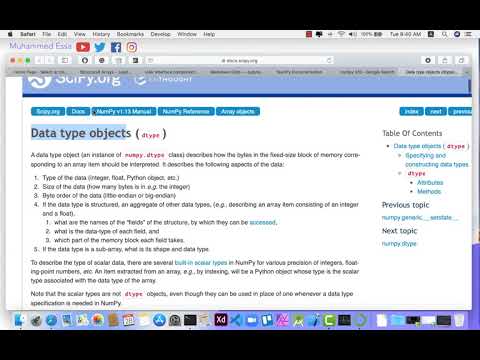Switch to the NumPy Documentation tab

tap(299, 72)
